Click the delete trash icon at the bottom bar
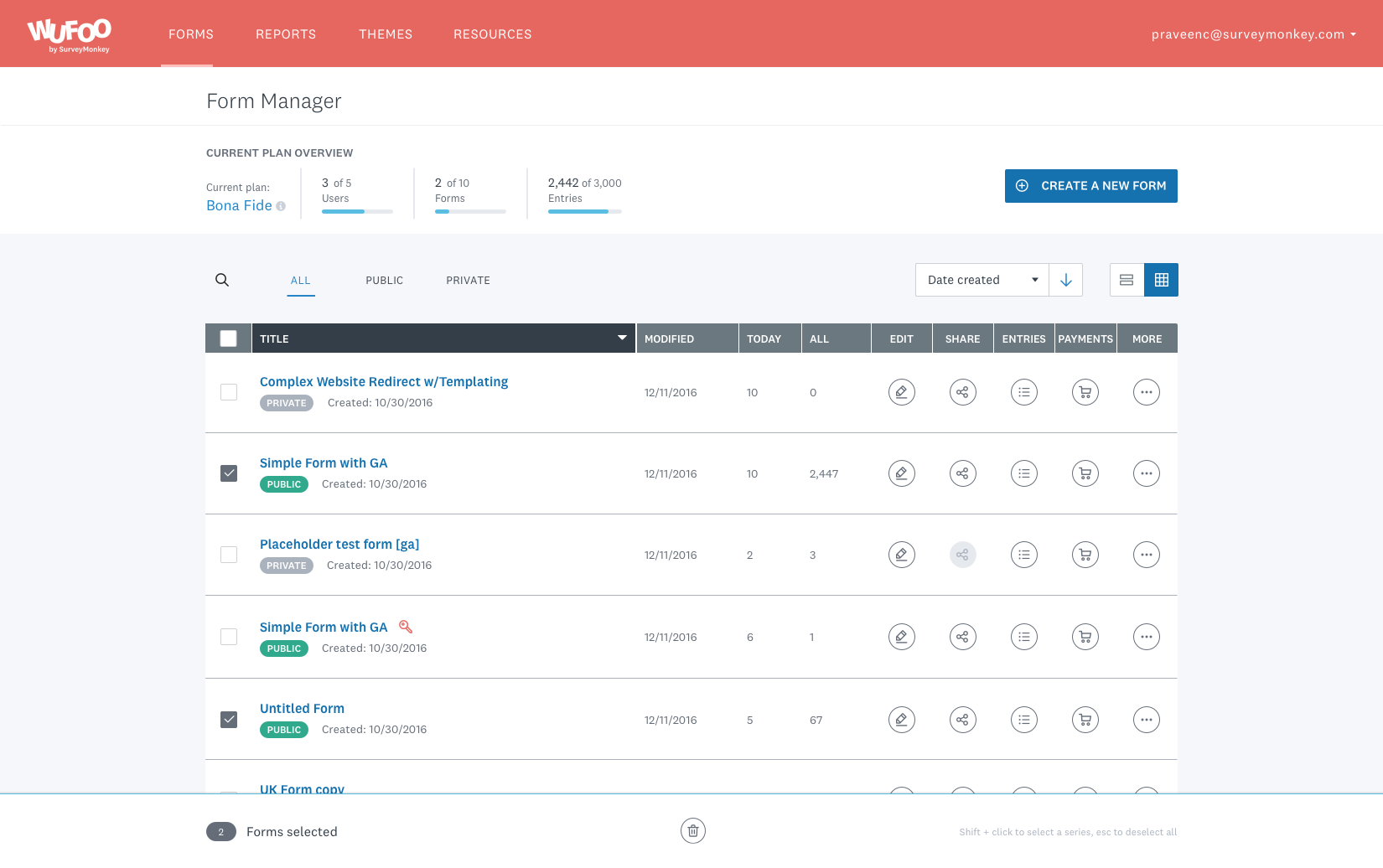 click(692, 830)
